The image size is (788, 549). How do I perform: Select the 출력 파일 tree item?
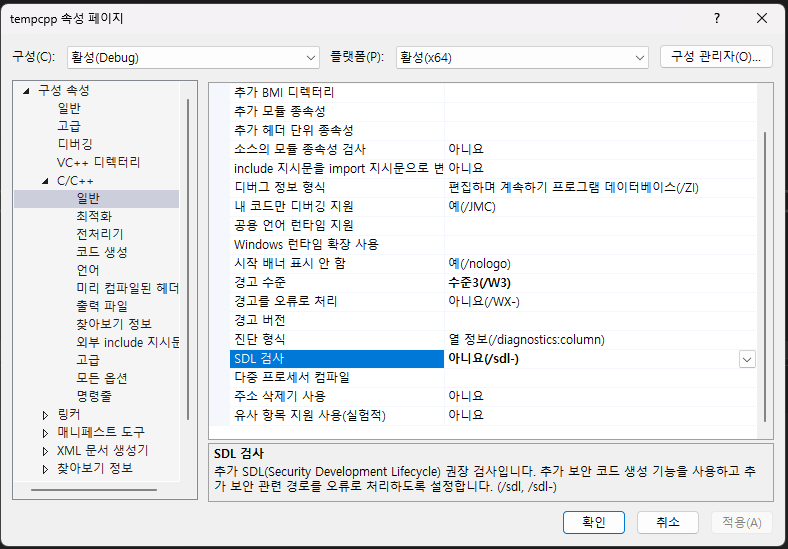pos(102,306)
